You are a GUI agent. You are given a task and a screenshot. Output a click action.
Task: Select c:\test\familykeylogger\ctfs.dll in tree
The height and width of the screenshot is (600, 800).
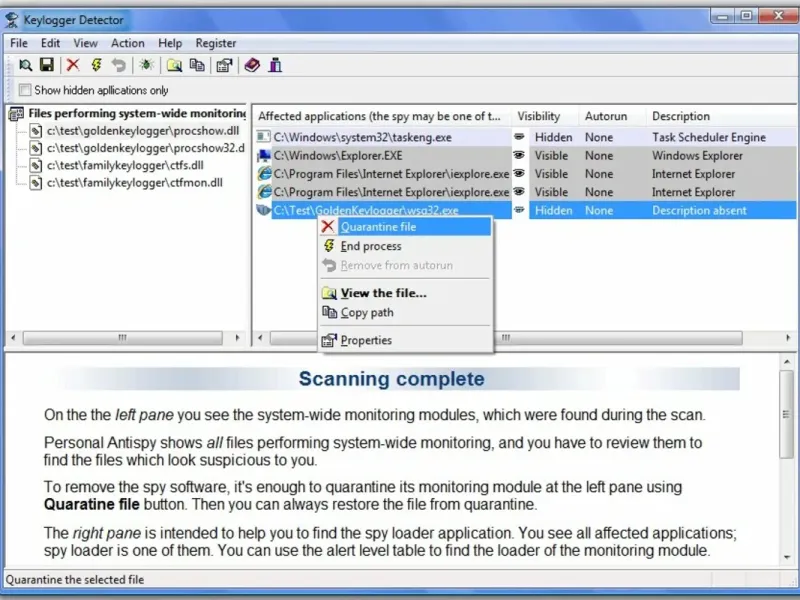coord(125,165)
